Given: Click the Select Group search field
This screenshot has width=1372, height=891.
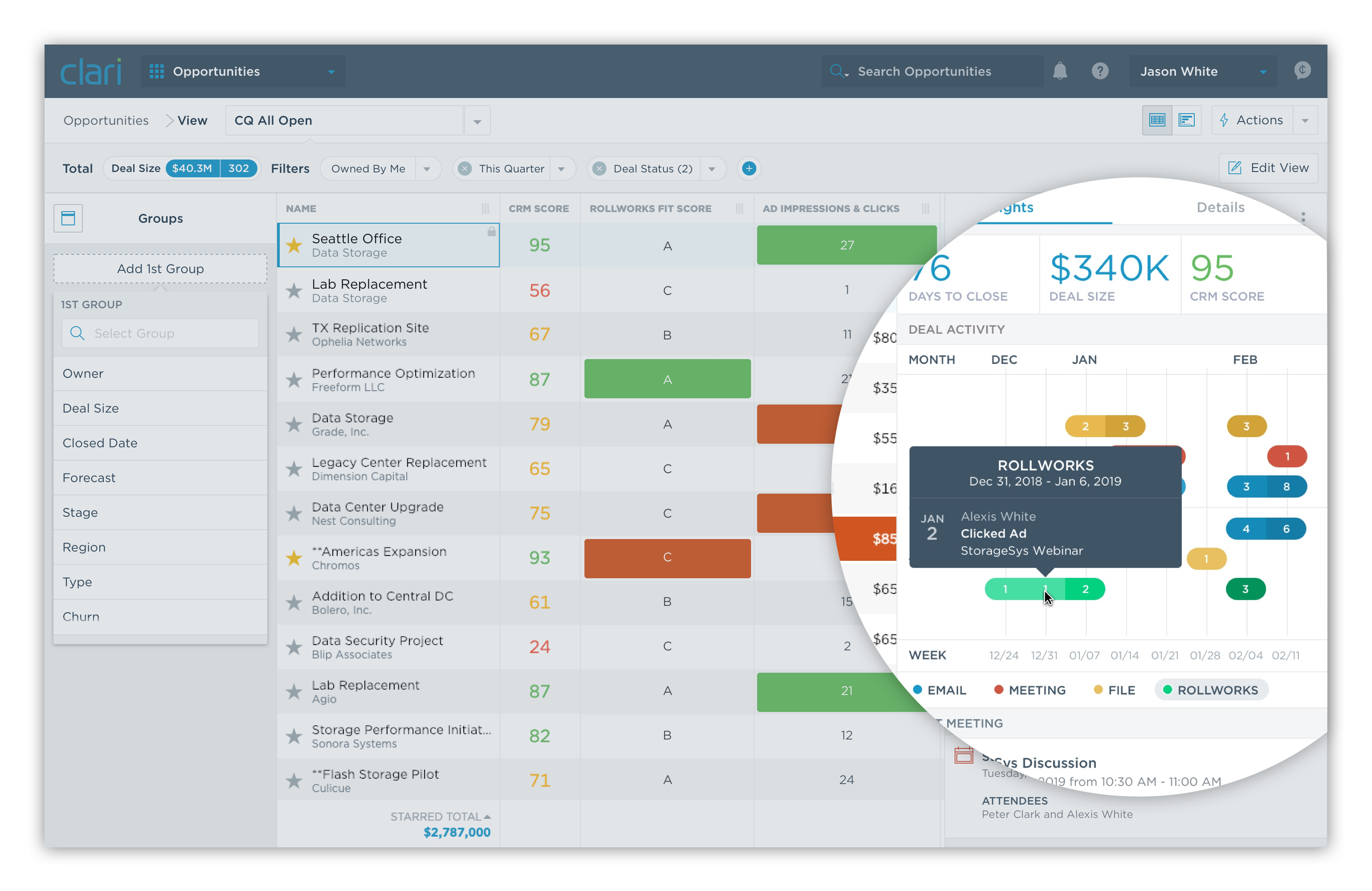Looking at the screenshot, I should 160,333.
